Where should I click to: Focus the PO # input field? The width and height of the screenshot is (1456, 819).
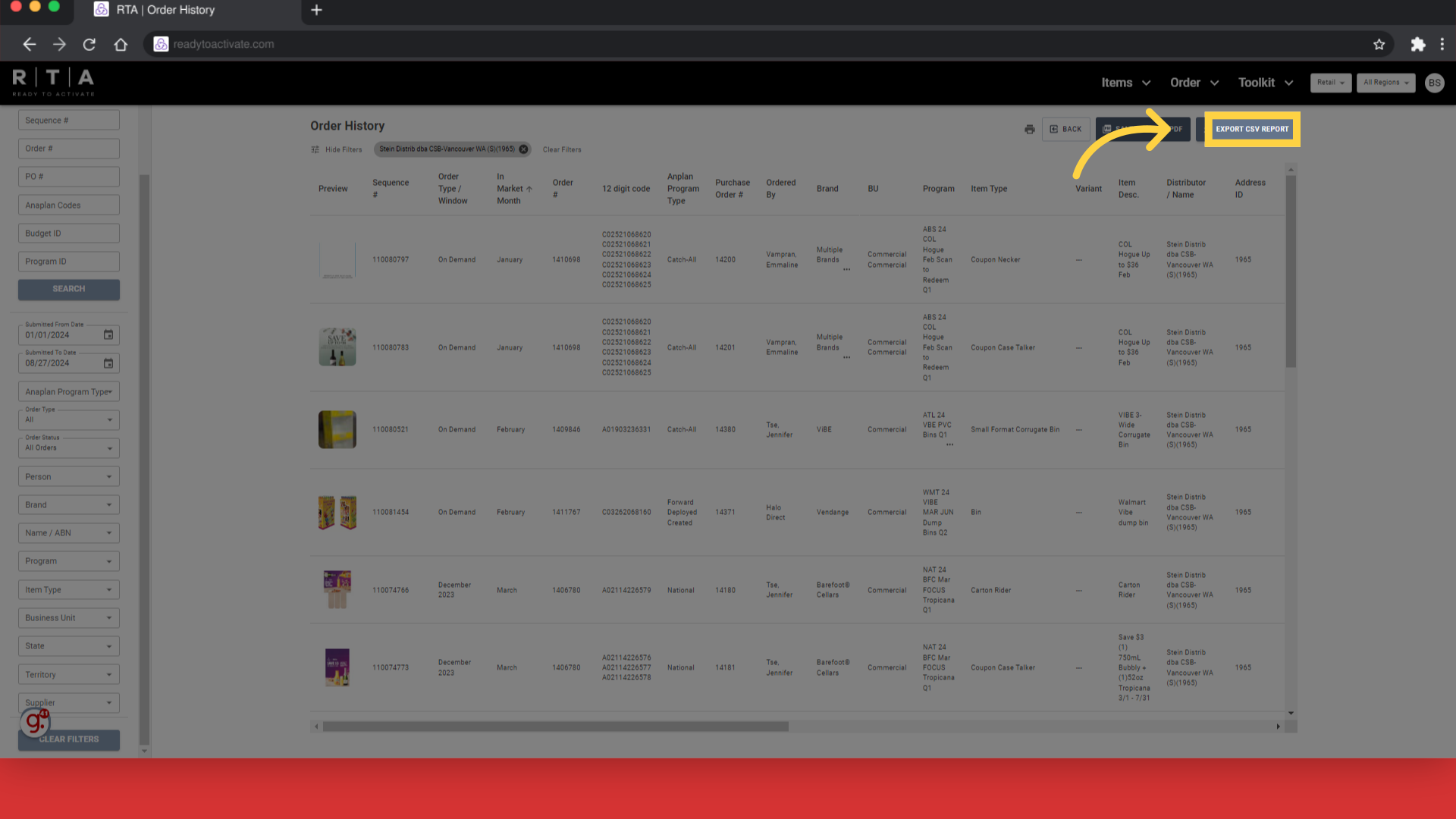tap(69, 177)
